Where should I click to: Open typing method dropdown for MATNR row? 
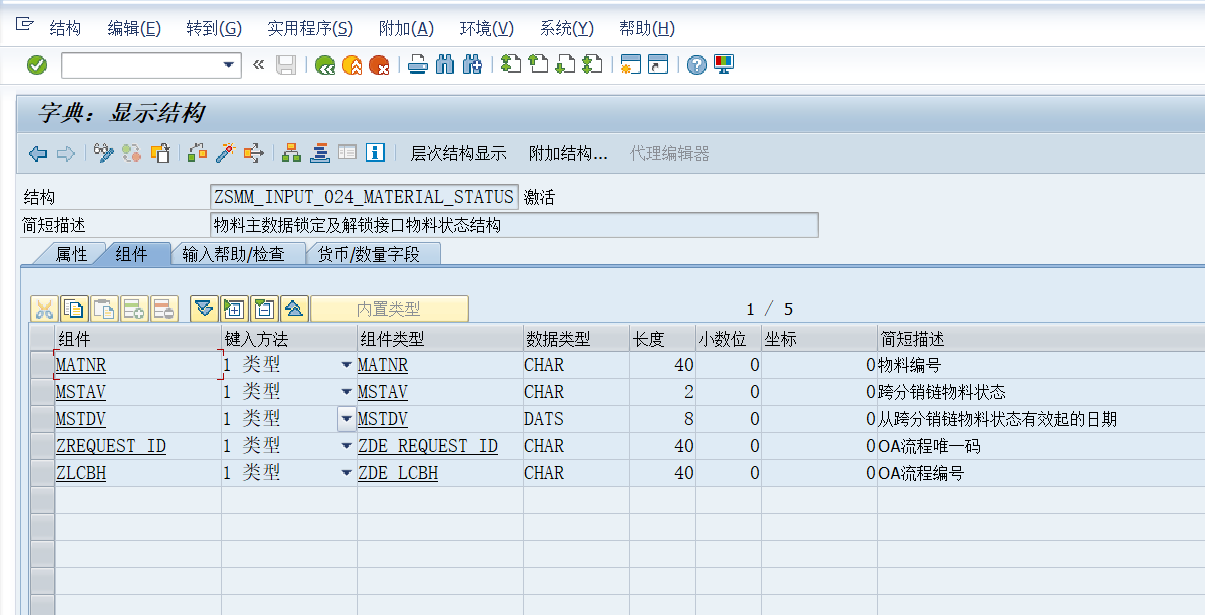tap(347, 365)
